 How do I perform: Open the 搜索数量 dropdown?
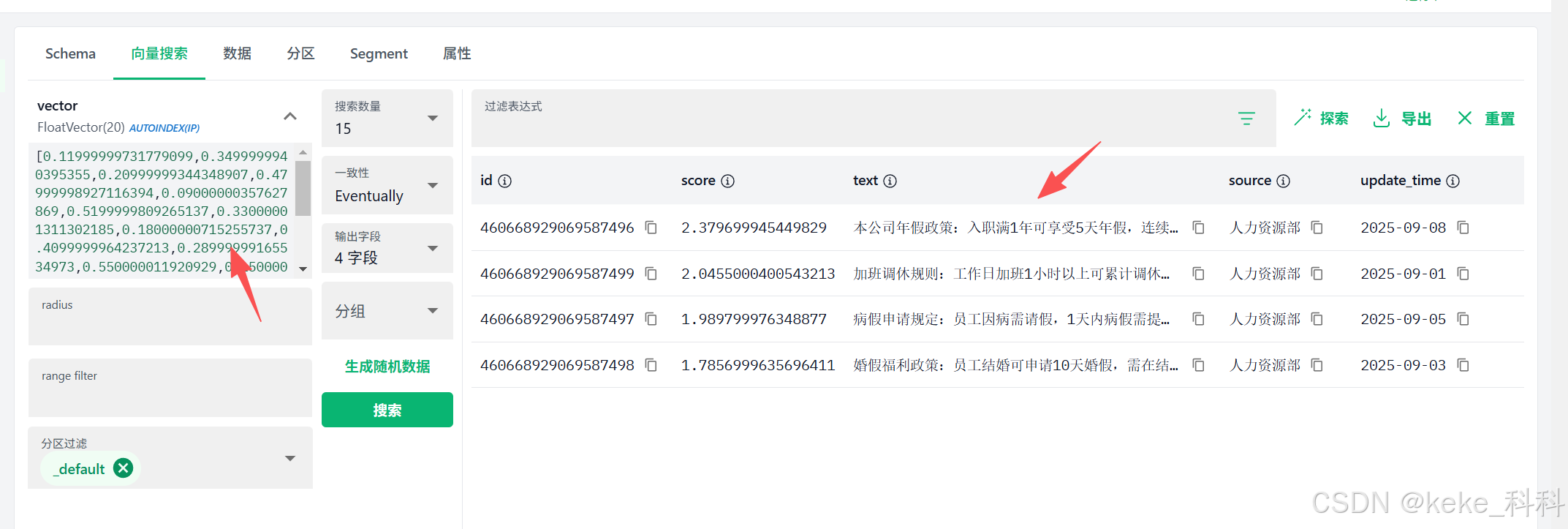click(387, 118)
